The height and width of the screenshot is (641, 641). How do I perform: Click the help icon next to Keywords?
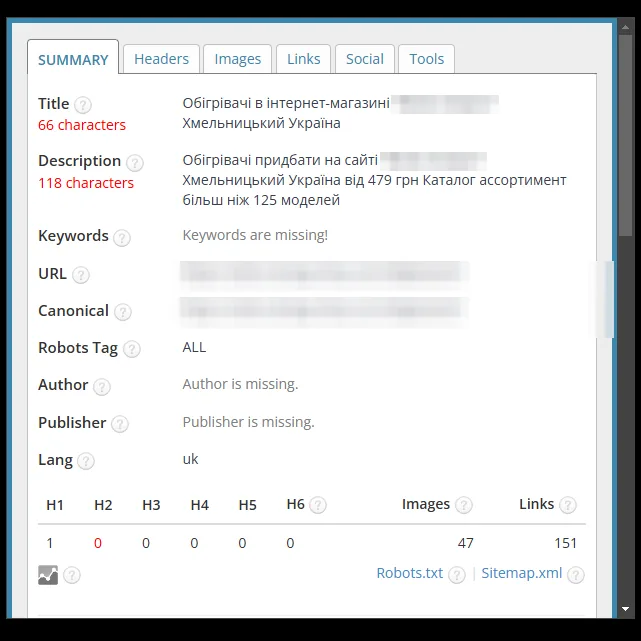coord(122,238)
